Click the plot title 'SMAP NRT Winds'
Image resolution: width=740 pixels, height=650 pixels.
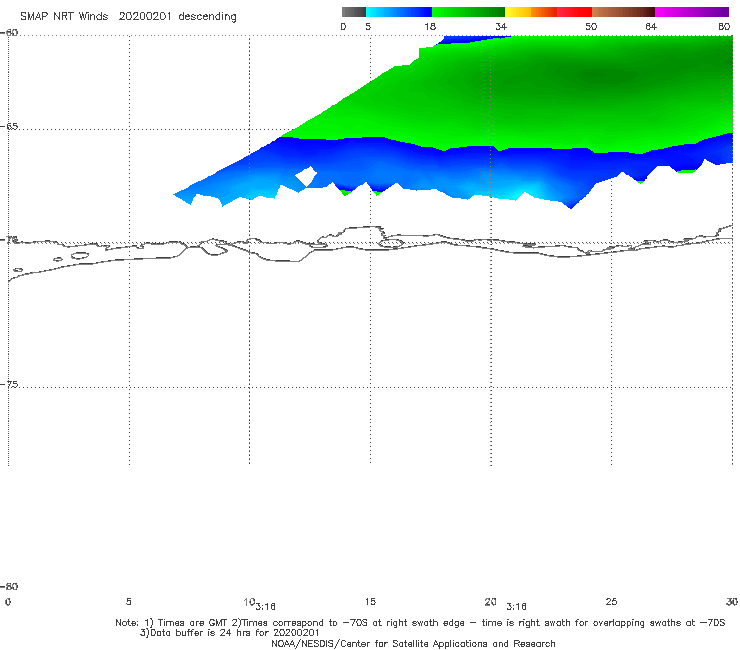[x=64, y=16]
